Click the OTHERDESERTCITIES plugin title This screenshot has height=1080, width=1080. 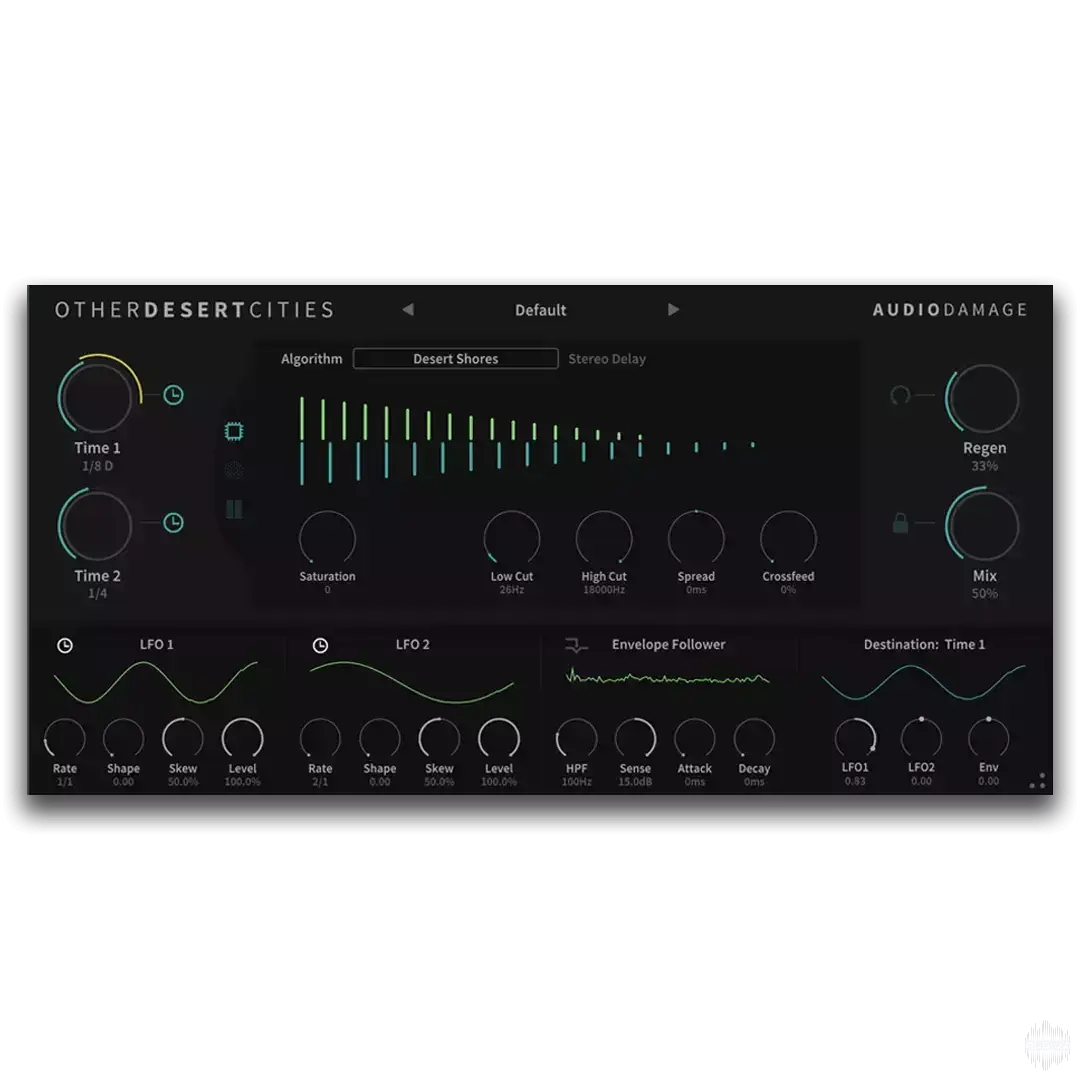click(x=194, y=310)
